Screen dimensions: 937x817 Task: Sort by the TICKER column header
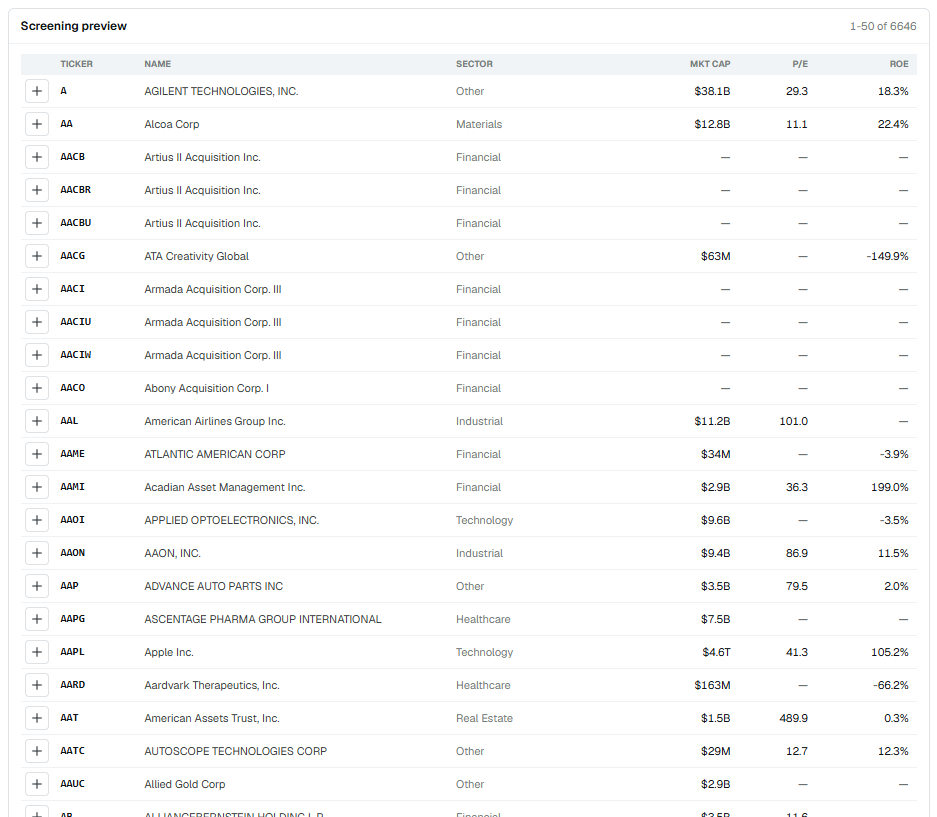(x=76, y=64)
